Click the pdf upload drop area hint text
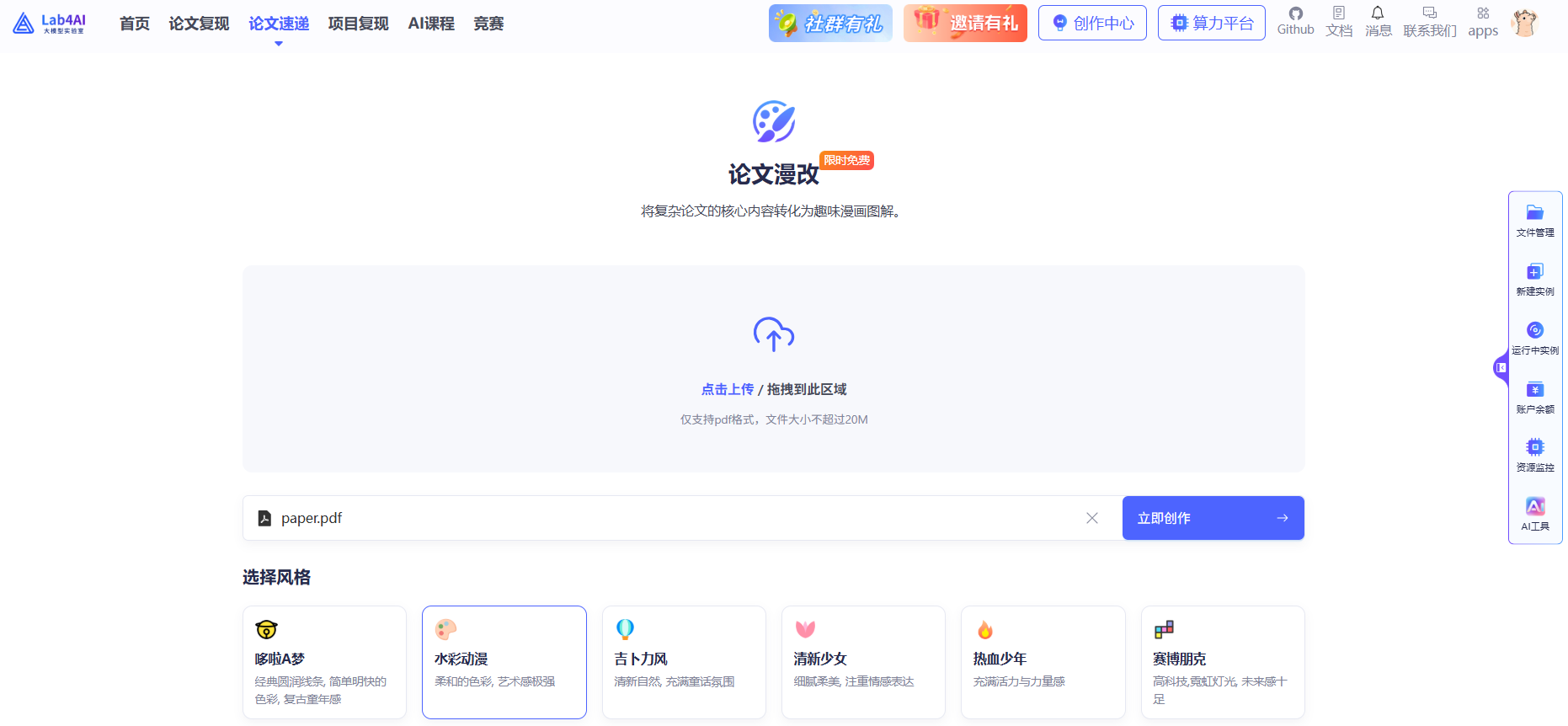Image resolution: width=1568 pixels, height=726 pixels. point(774,419)
